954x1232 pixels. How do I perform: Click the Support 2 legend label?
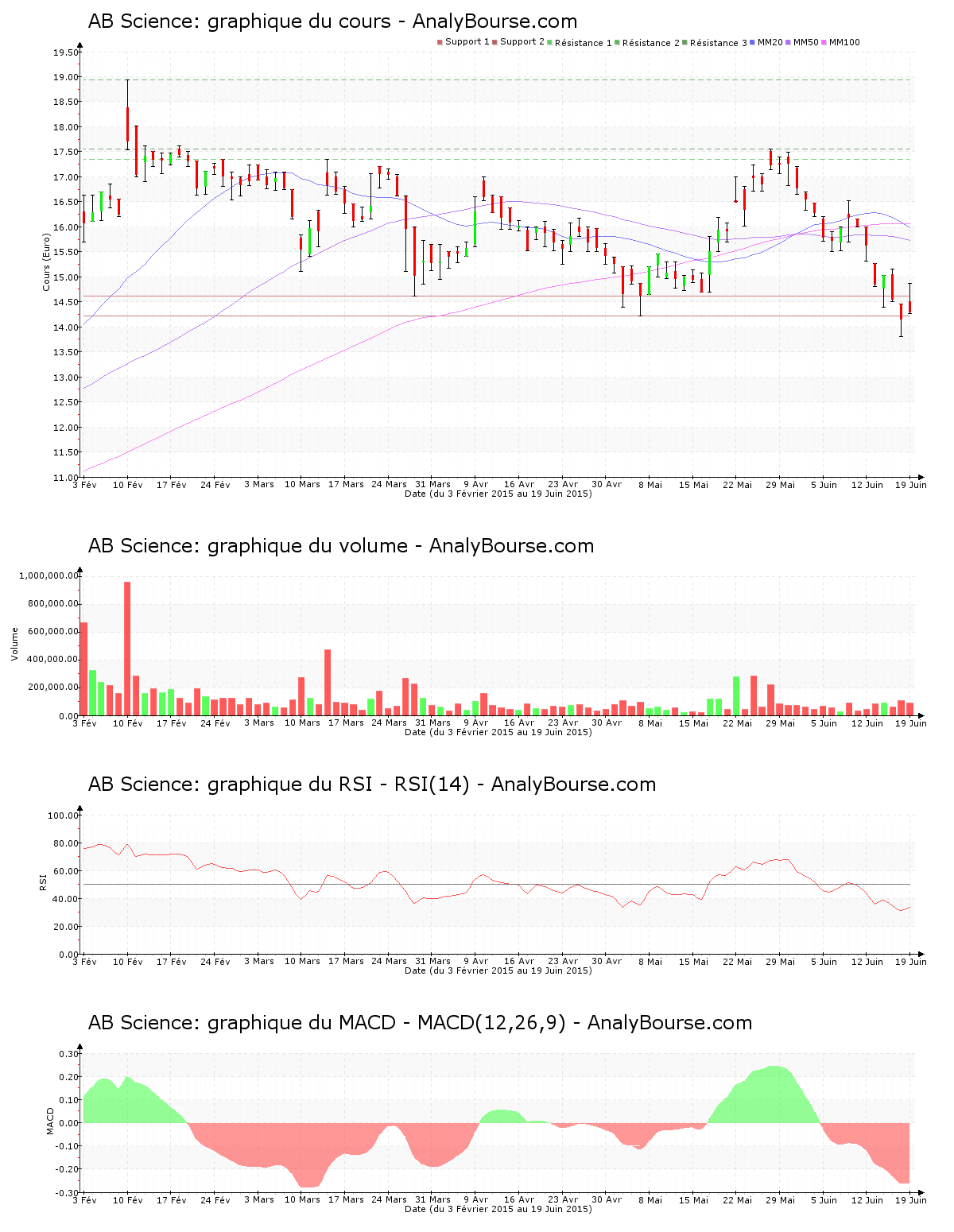tap(522, 42)
